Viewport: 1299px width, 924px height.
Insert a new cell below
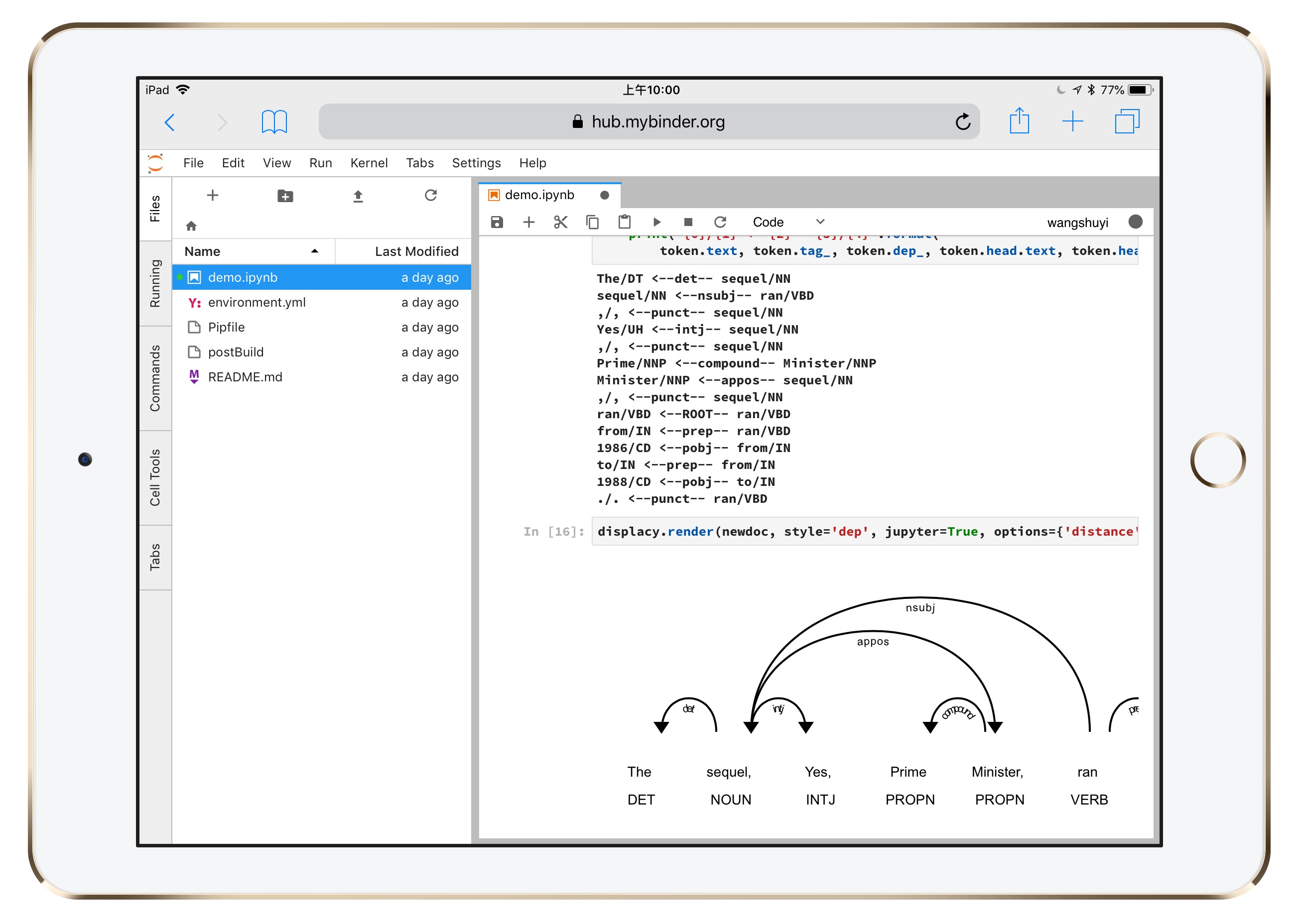pos(529,222)
